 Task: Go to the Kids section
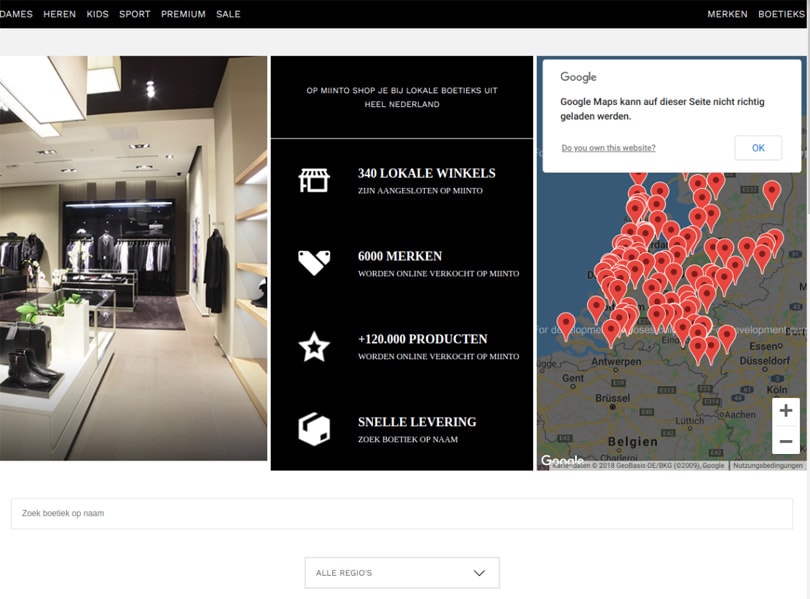coord(98,14)
